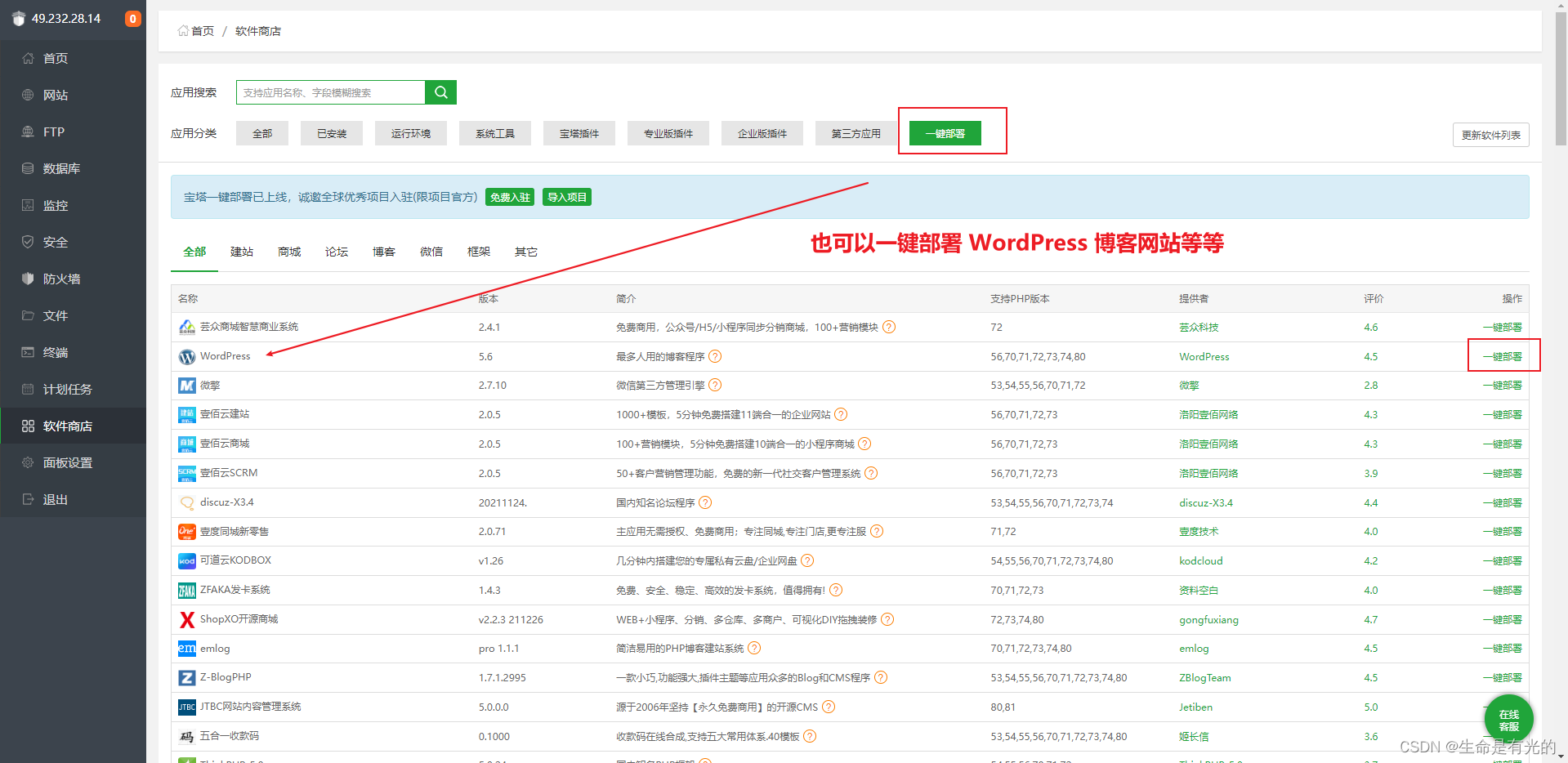Click the home icon in the breadcrumb

coord(183,31)
